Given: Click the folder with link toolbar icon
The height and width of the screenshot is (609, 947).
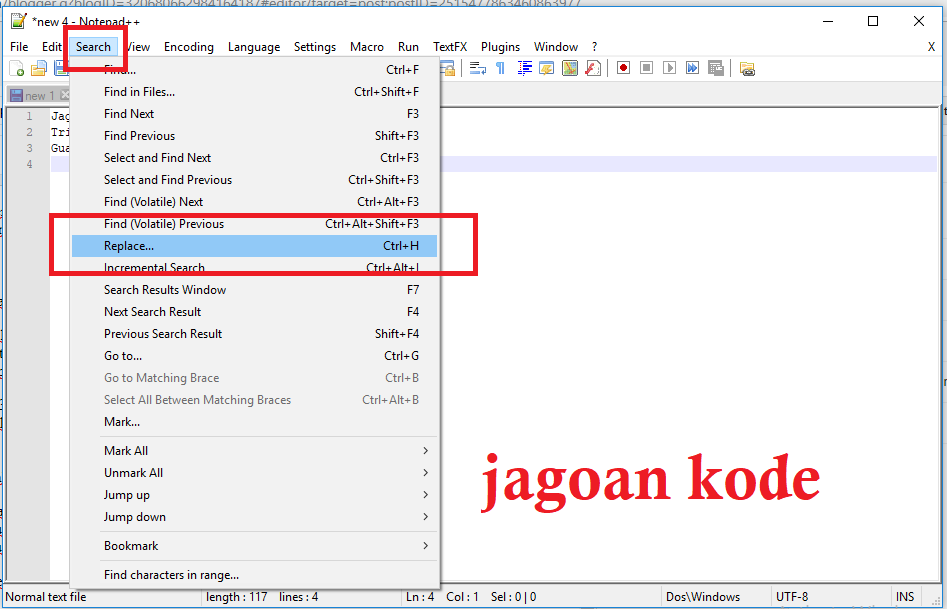Looking at the screenshot, I should click(x=747, y=69).
